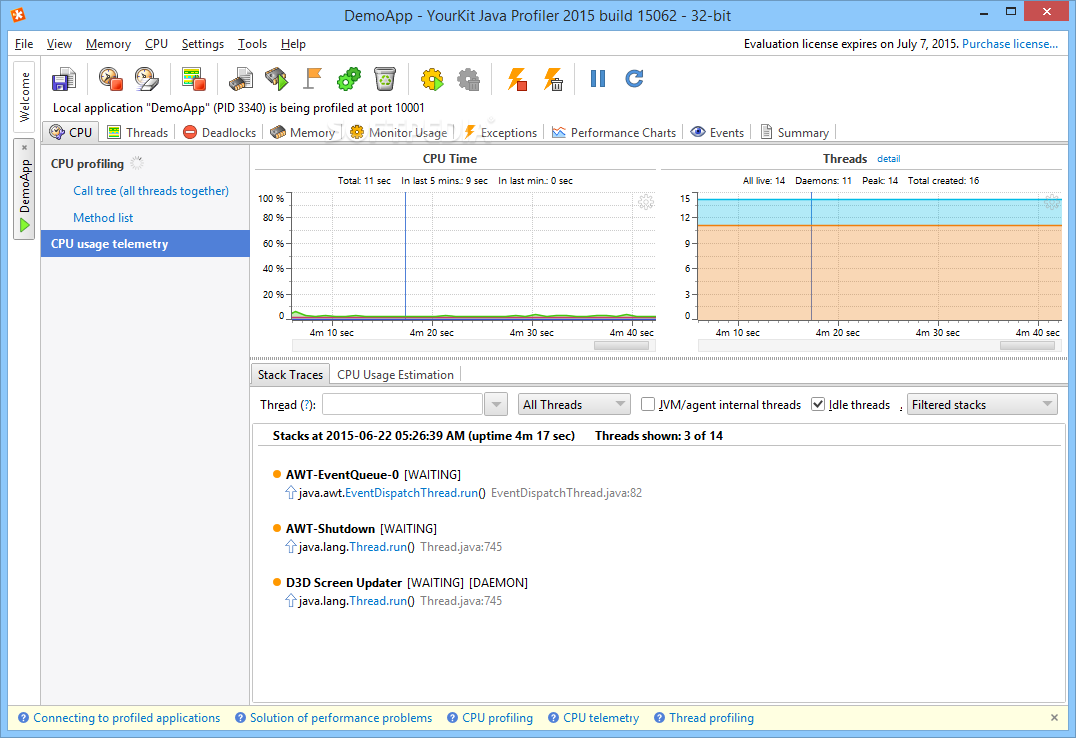The height and width of the screenshot is (738, 1076).
Task: Open Thread profiling help link
Action: pyautogui.click(x=711, y=717)
